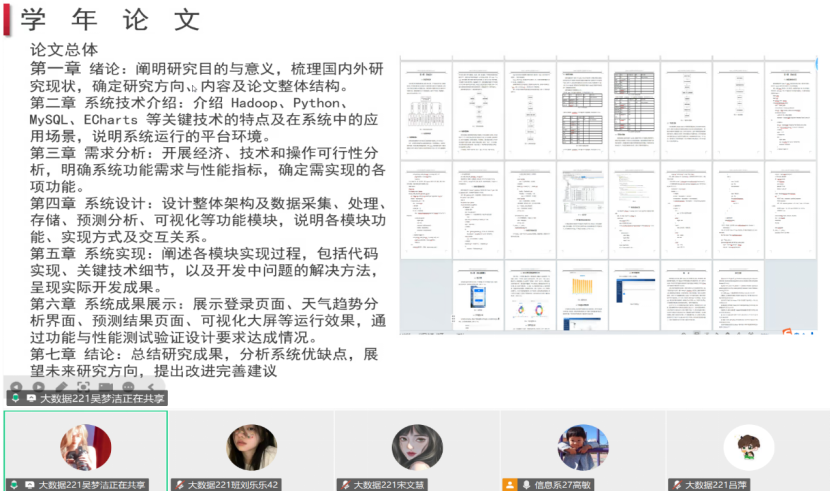The width and height of the screenshot is (831, 491).
Task: Click the camera icon in floating toolbar
Action: [x=105, y=387]
